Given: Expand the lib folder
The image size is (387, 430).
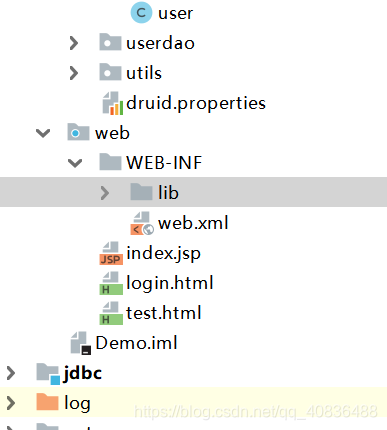Looking at the screenshot, I should click(105, 193).
